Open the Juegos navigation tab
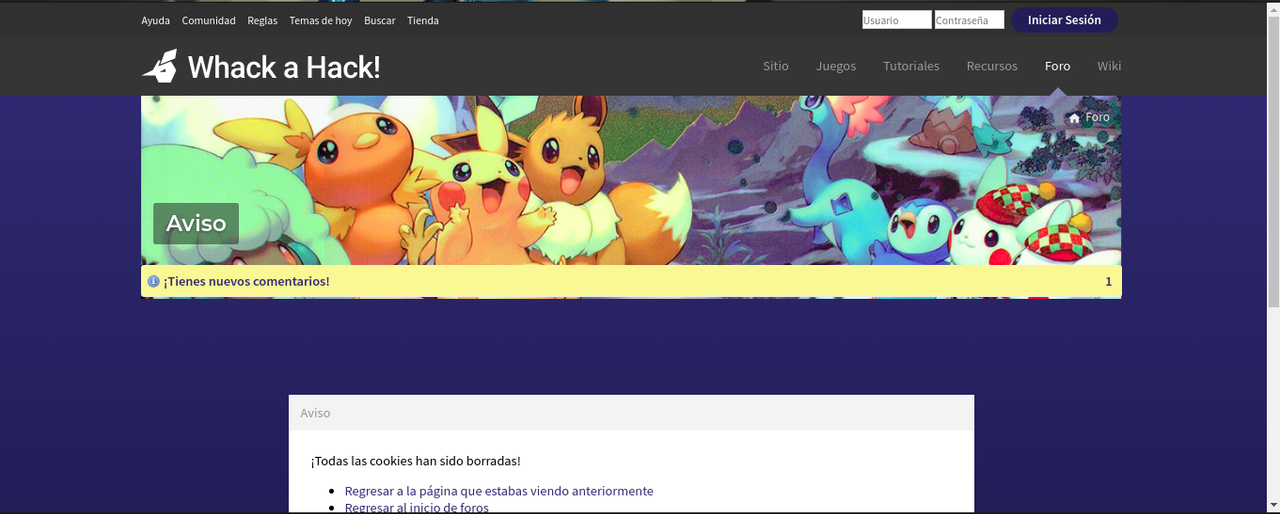 click(835, 66)
